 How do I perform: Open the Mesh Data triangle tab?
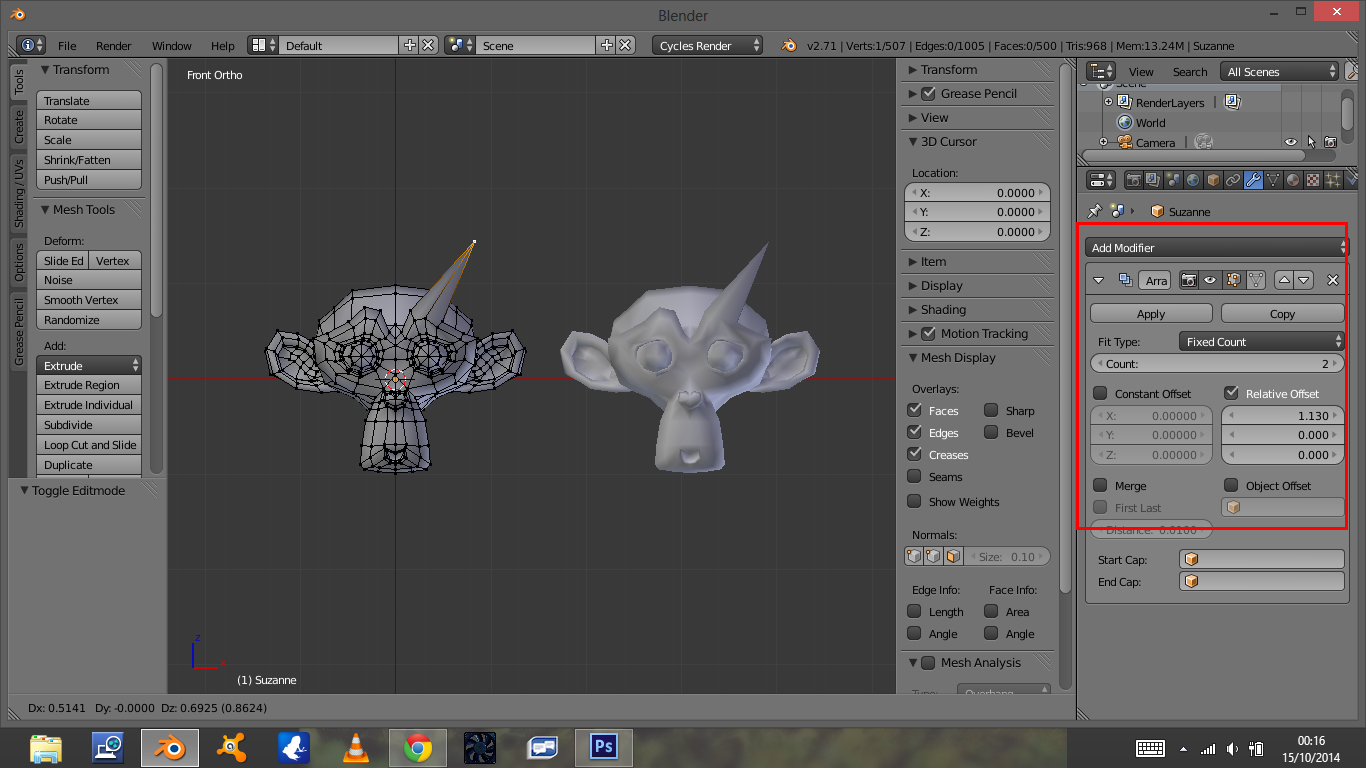pyautogui.click(x=1273, y=180)
